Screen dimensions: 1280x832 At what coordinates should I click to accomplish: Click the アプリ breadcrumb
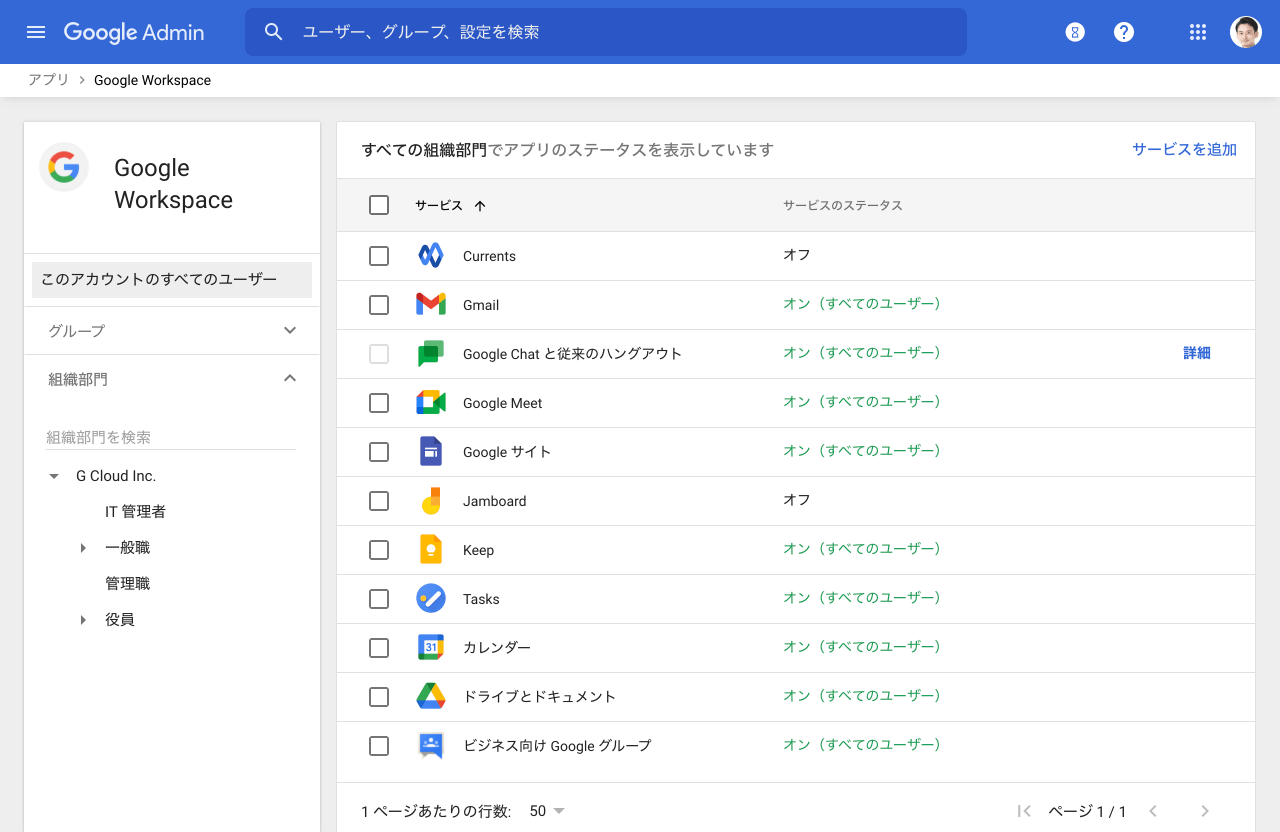pyautogui.click(x=49, y=80)
